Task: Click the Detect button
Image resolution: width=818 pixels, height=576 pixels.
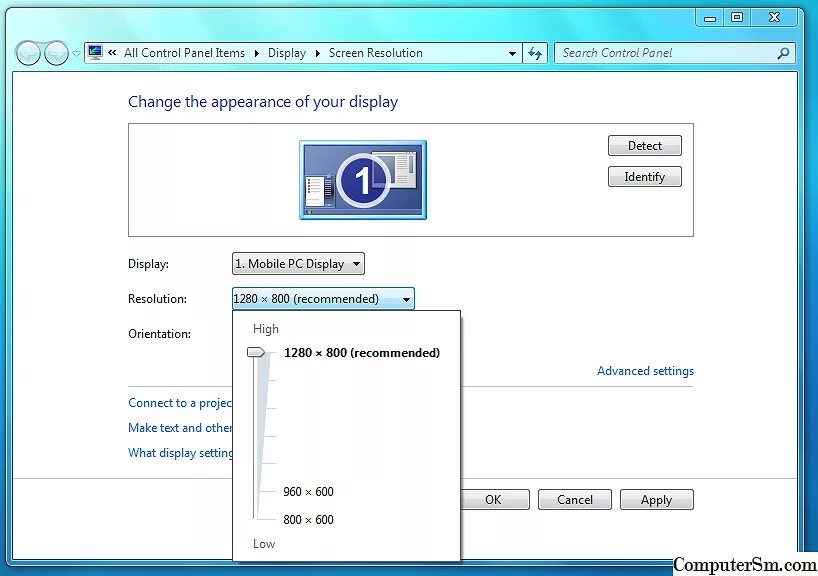Action: tap(644, 146)
